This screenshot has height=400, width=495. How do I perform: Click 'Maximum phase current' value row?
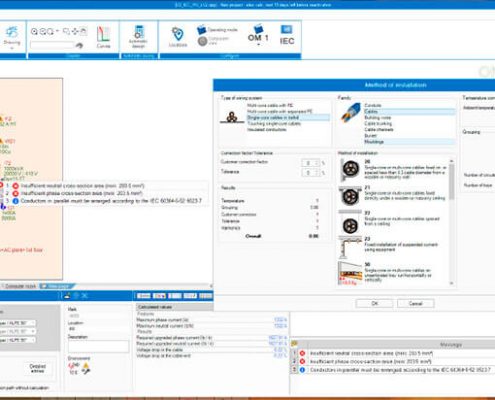[x=212, y=320]
